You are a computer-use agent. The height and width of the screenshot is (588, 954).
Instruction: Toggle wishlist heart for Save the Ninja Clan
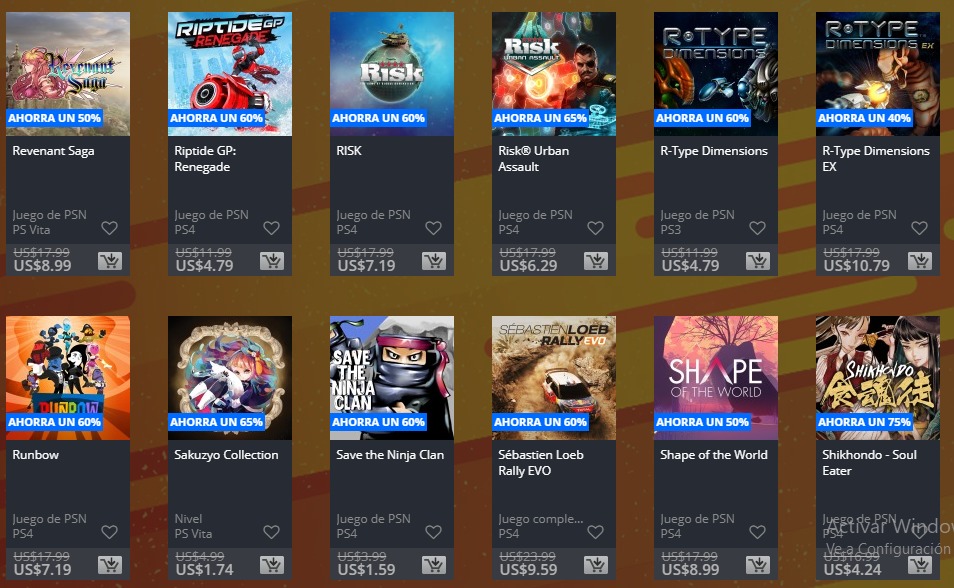coord(433,532)
